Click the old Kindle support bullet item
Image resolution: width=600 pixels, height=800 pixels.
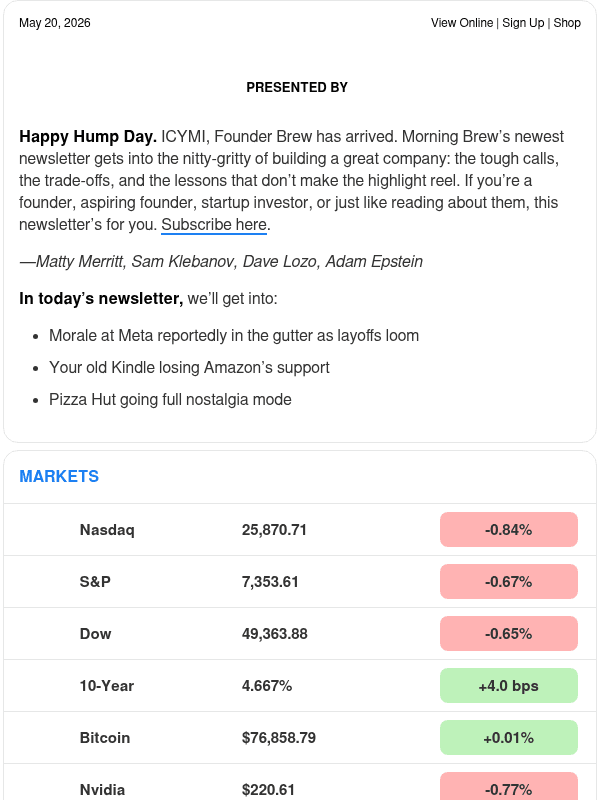click(189, 367)
